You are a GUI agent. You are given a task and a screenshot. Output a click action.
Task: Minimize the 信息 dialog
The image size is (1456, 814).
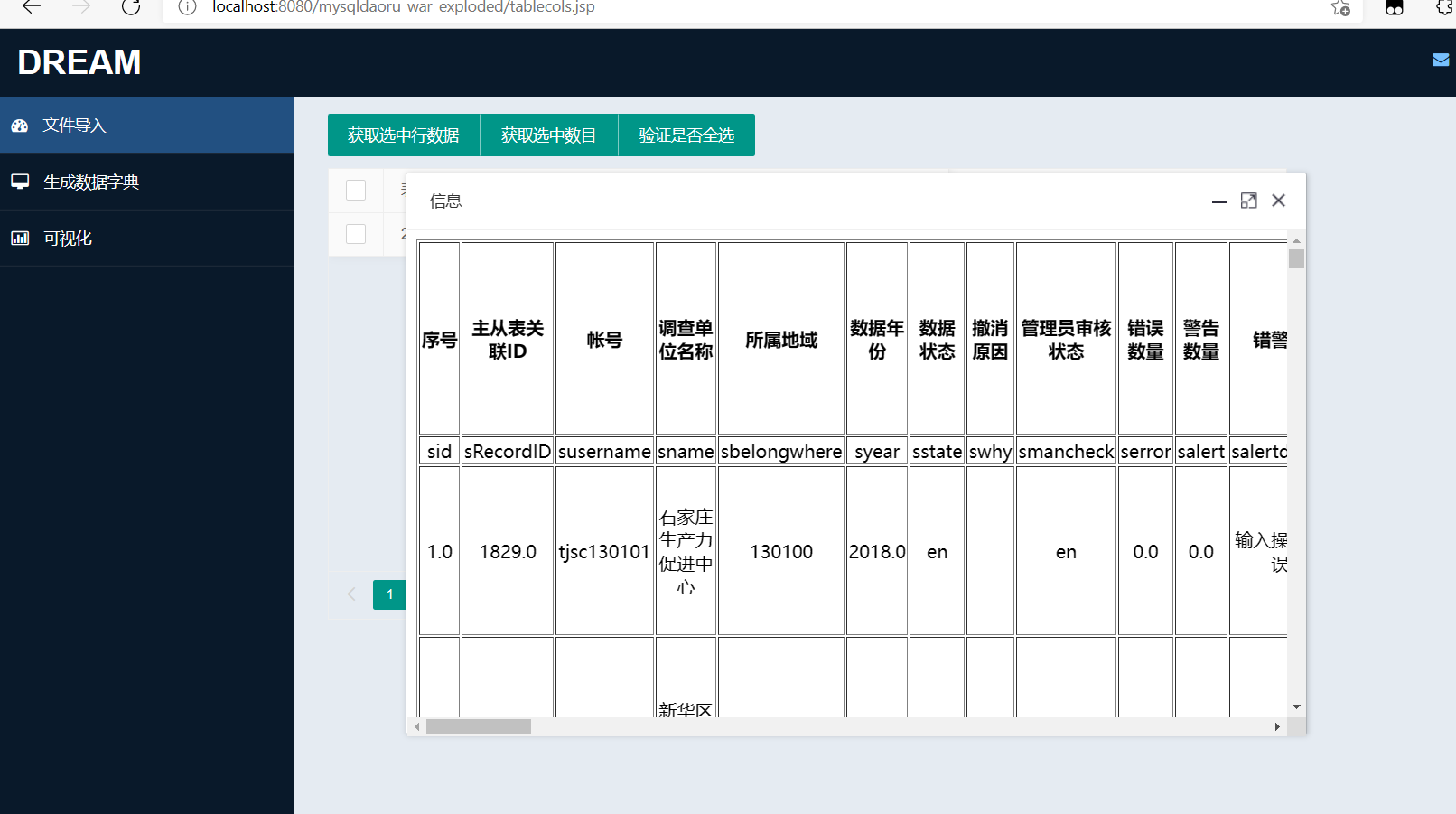click(x=1219, y=201)
